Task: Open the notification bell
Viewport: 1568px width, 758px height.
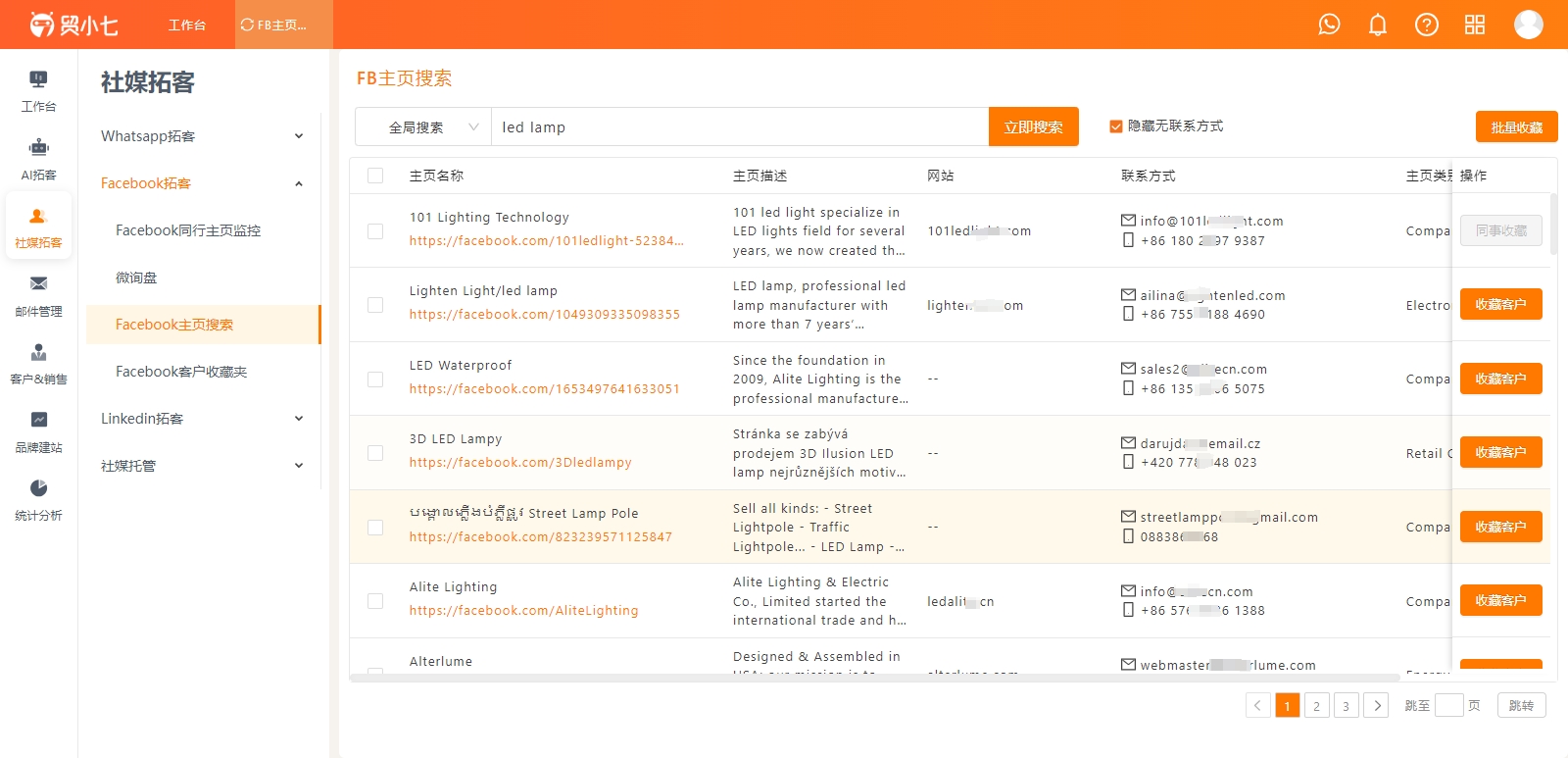Action: point(1378,25)
